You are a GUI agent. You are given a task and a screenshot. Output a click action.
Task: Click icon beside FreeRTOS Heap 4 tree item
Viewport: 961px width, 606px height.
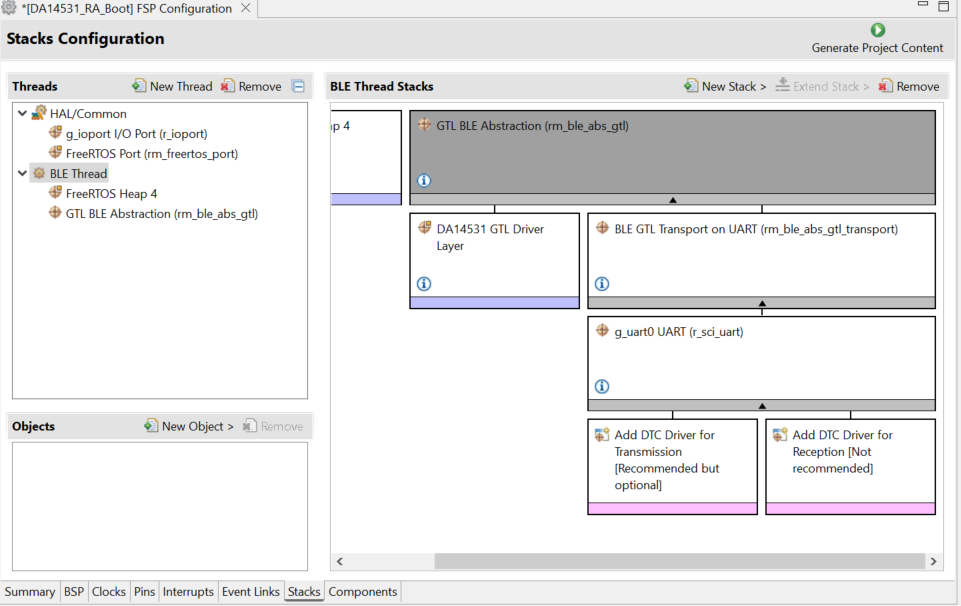click(x=55, y=192)
